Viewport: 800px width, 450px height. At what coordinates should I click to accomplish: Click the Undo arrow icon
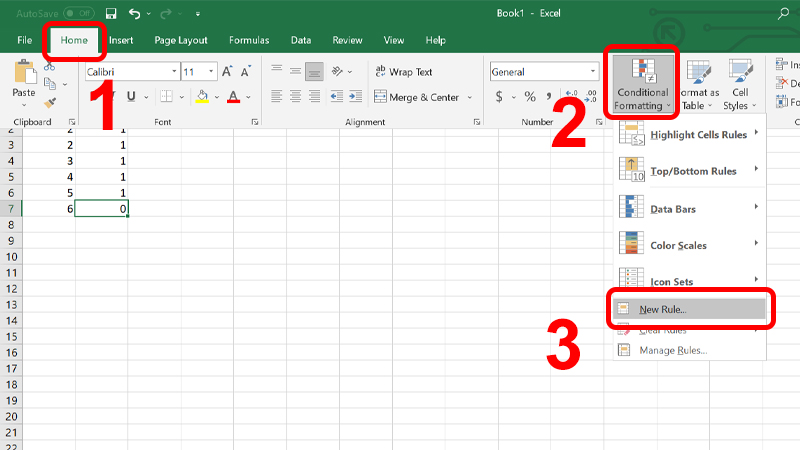point(134,14)
